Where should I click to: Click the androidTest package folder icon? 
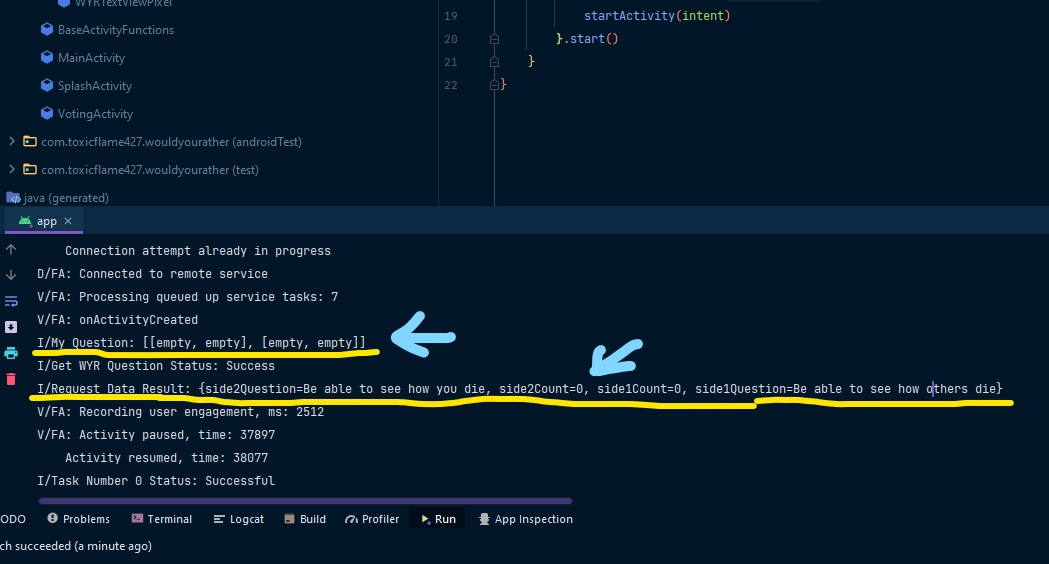[x=29, y=141]
